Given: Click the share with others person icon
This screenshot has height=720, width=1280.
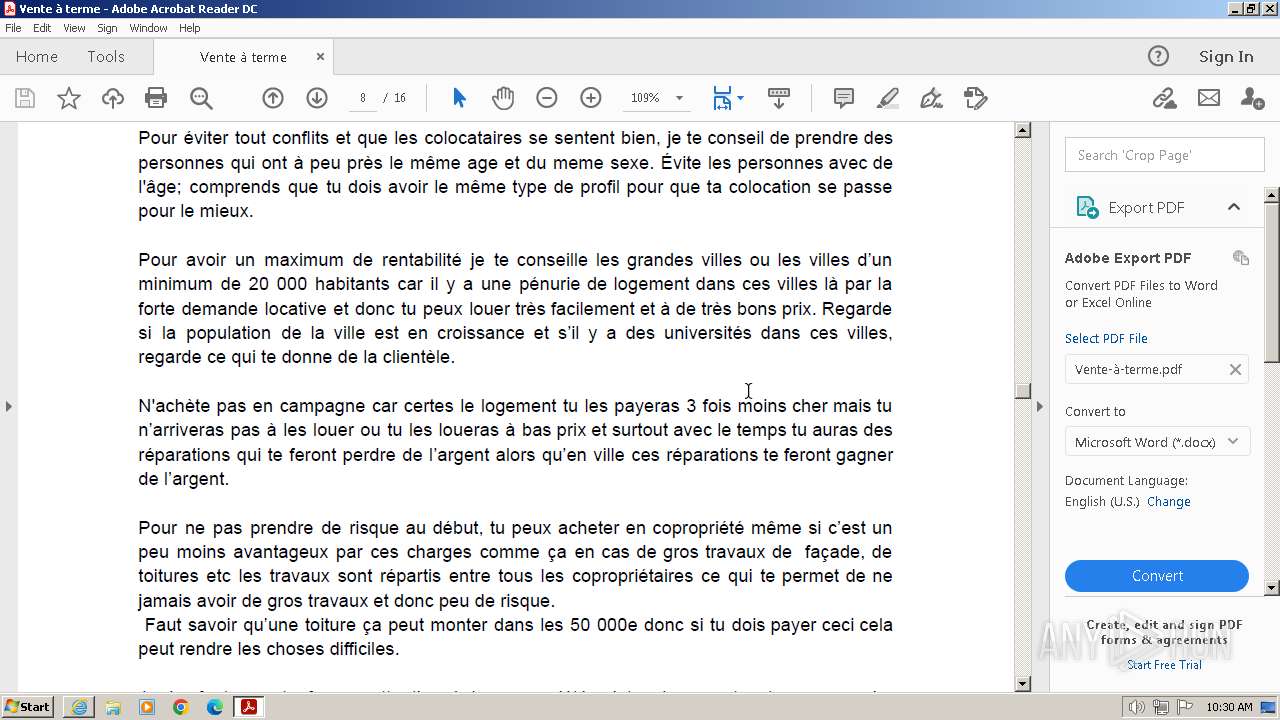Looking at the screenshot, I should [x=1252, y=98].
